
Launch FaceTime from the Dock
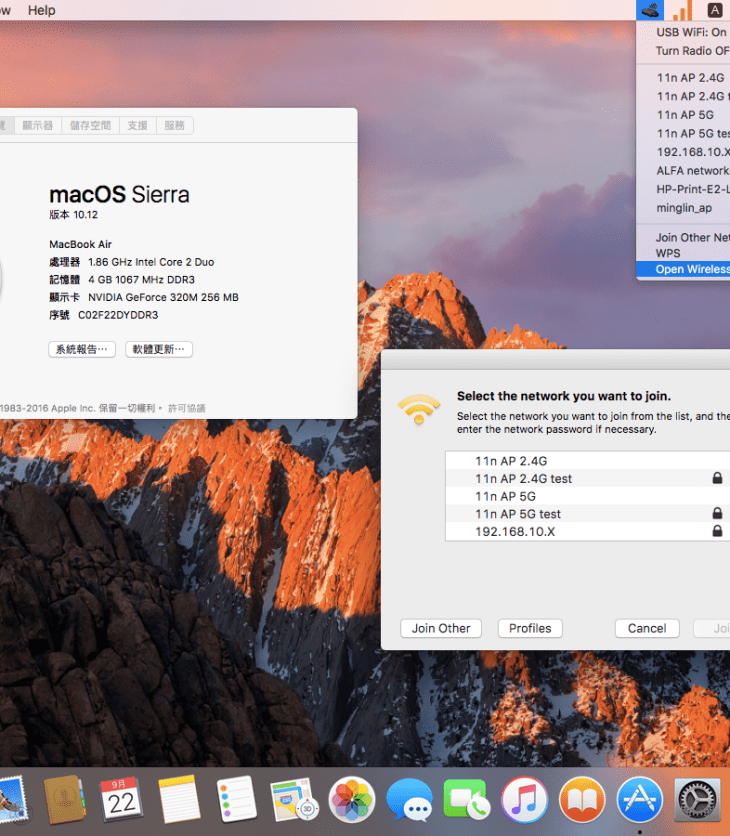point(466,800)
